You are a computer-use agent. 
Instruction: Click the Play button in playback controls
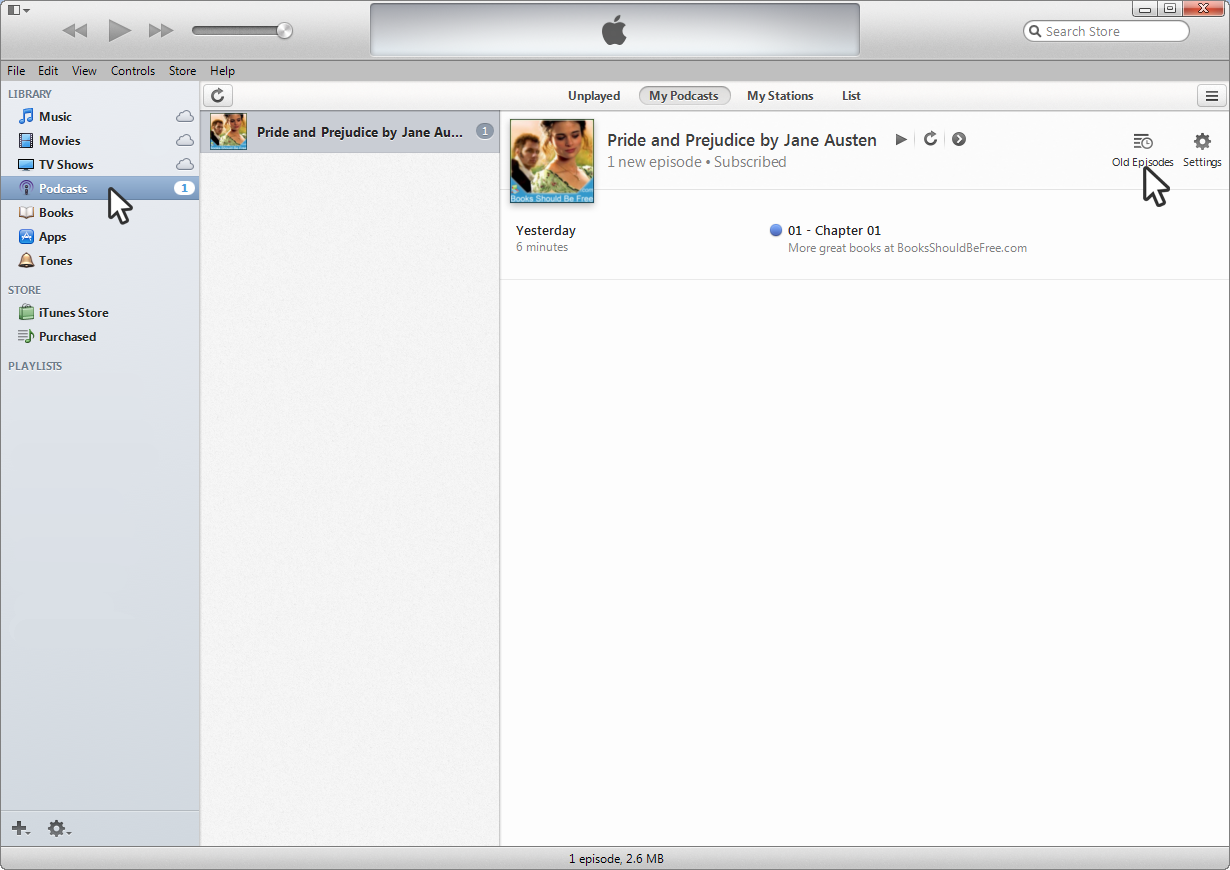(x=120, y=31)
